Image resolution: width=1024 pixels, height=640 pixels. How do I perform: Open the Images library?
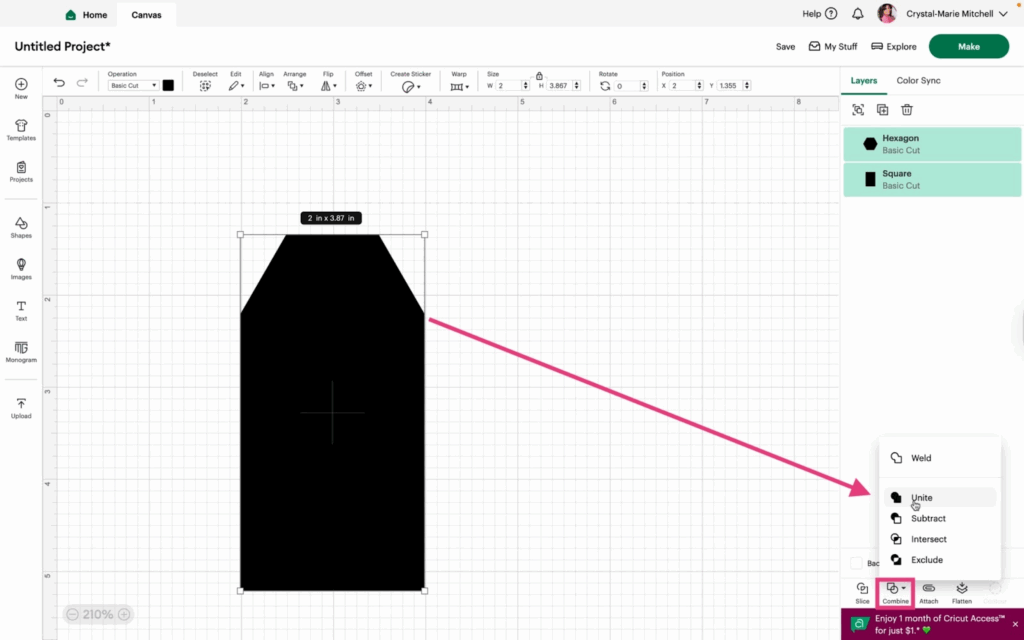[x=21, y=268]
